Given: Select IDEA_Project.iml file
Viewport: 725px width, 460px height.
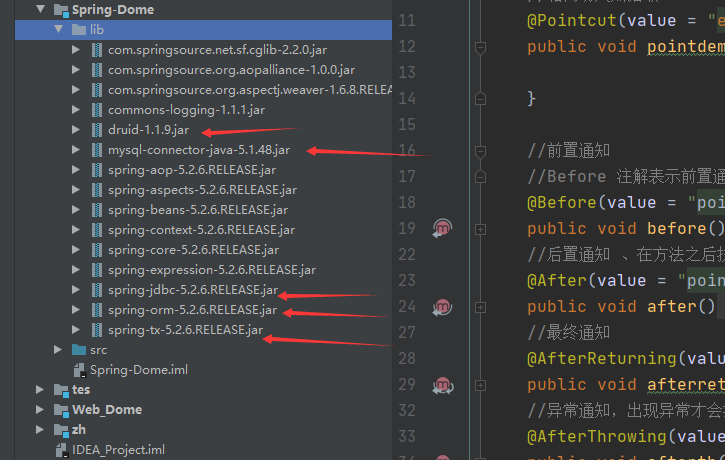Looking at the screenshot, I should [118, 450].
